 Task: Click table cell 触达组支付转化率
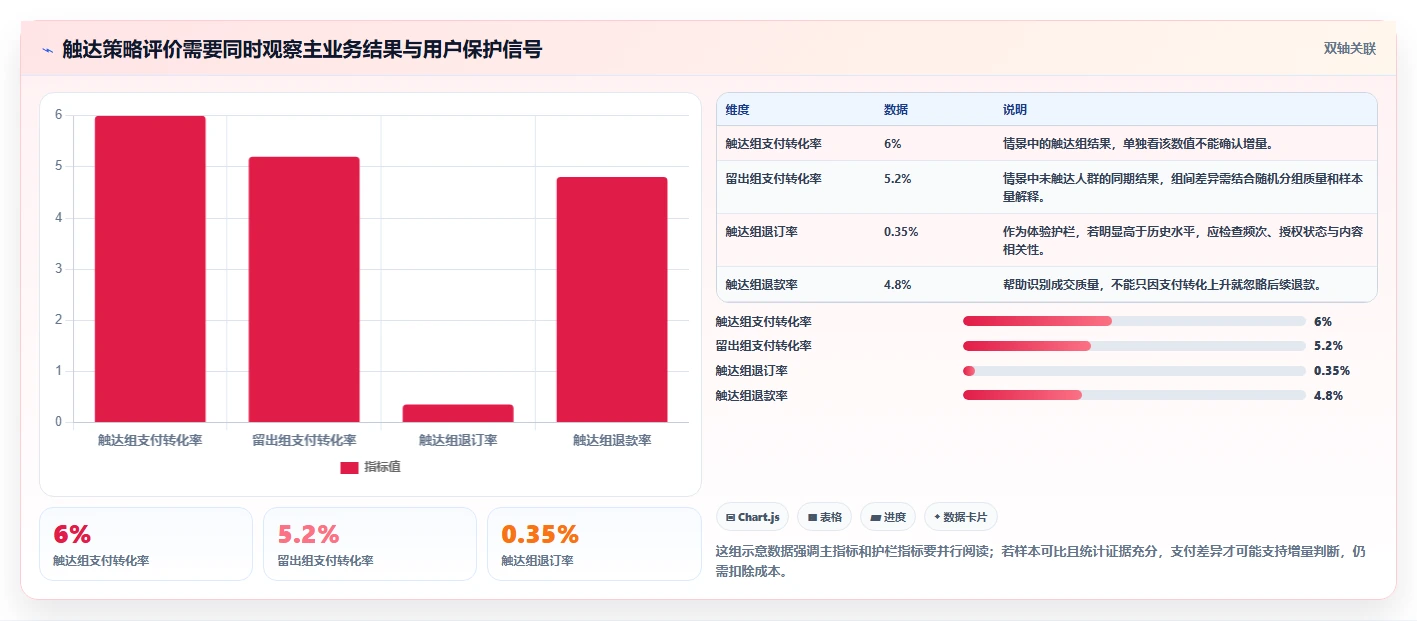coord(774,144)
